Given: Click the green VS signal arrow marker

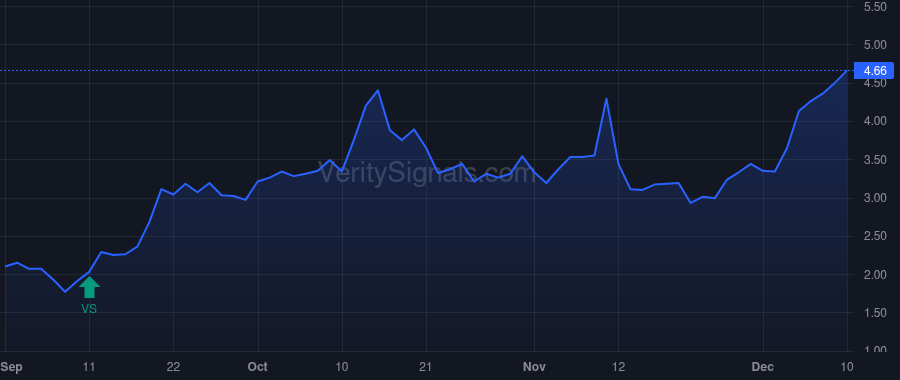Looking at the screenshot, I should coord(89,287).
